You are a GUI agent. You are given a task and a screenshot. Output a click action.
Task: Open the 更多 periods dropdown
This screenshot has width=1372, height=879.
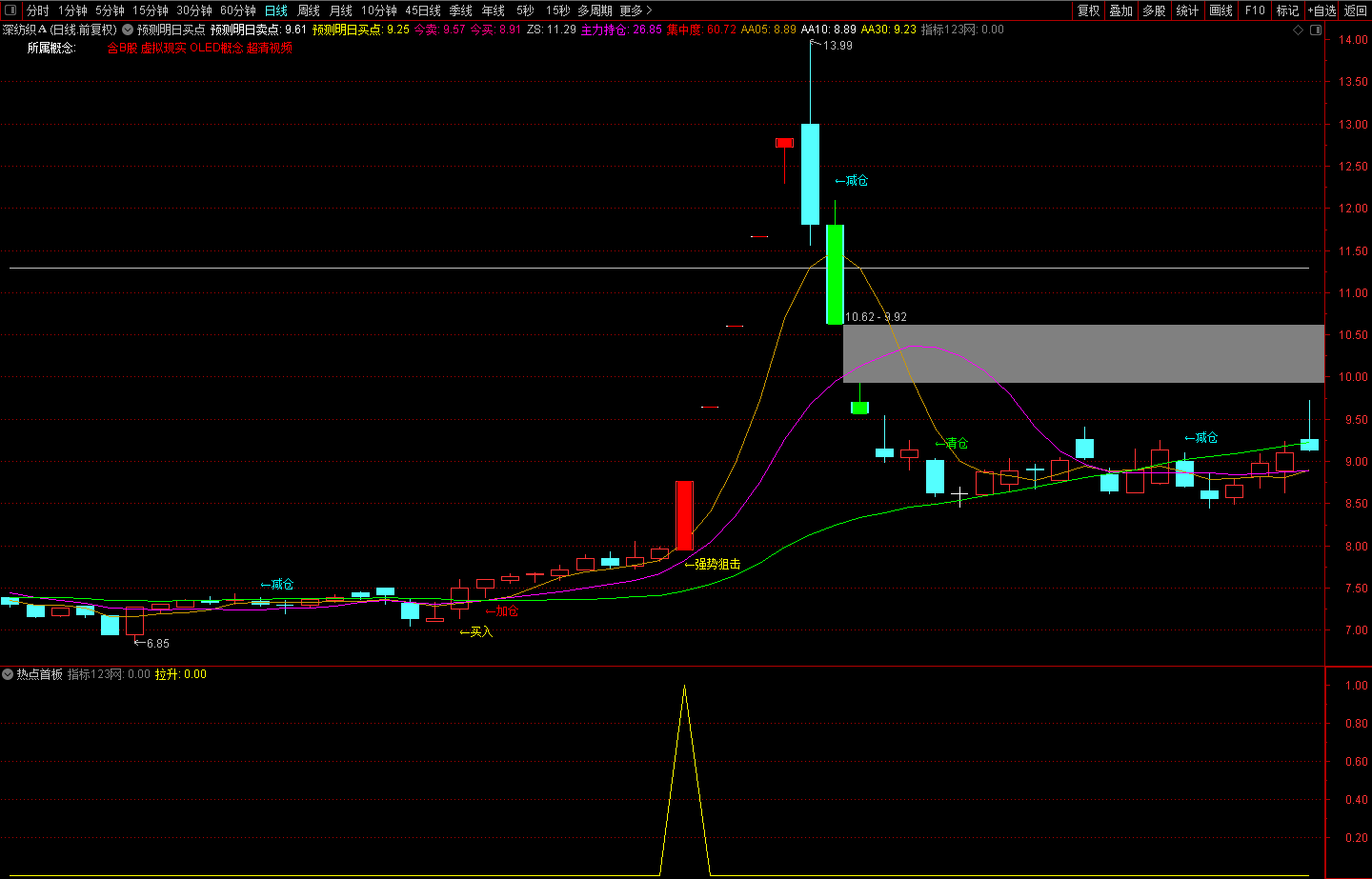[636, 10]
